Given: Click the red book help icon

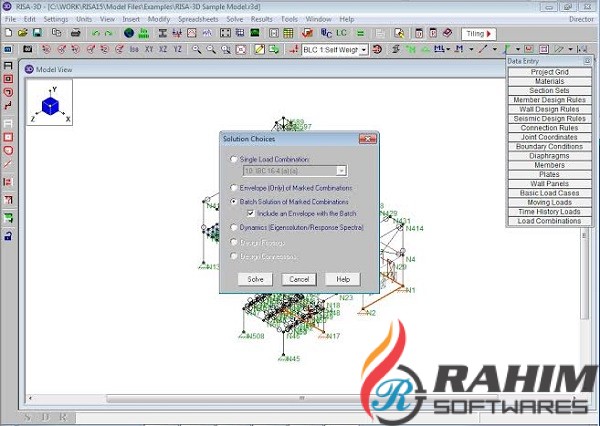Looking at the screenshot, I should [x=447, y=33].
